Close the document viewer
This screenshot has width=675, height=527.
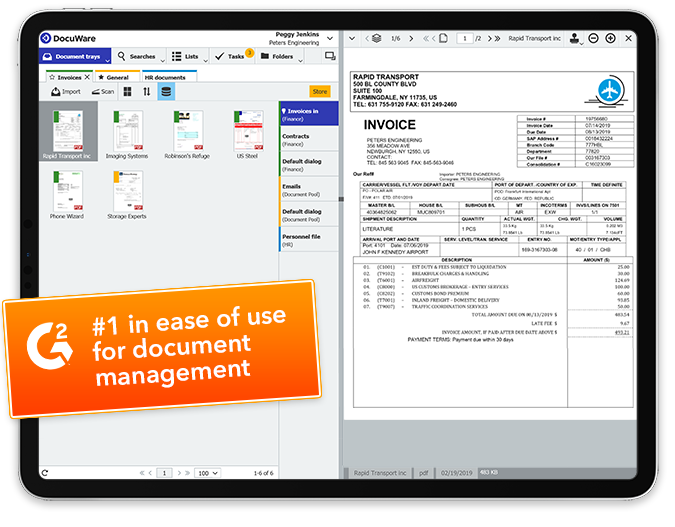click(628, 38)
